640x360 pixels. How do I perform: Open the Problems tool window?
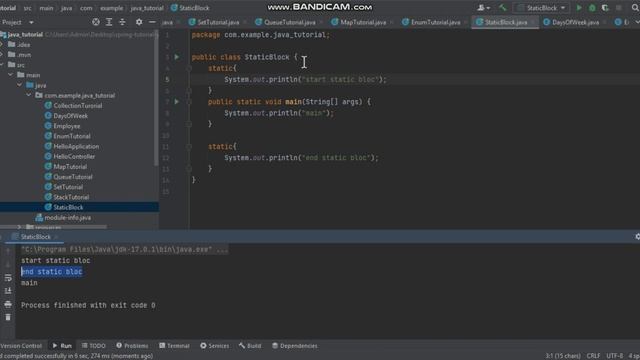(x=132, y=346)
